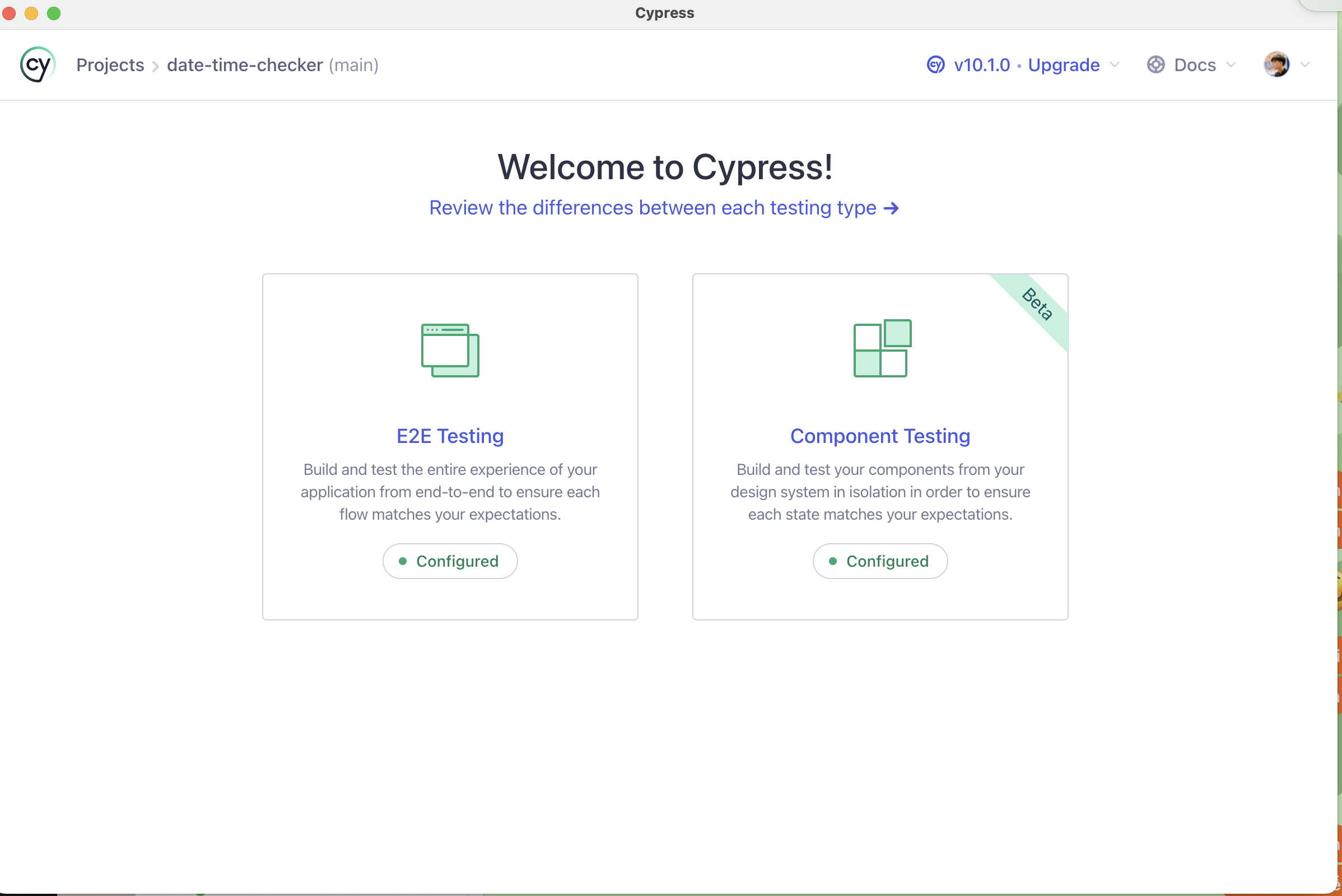Expand the Docs dropdown chevron
Screen dimensions: 1342x896
tap(1231, 64)
